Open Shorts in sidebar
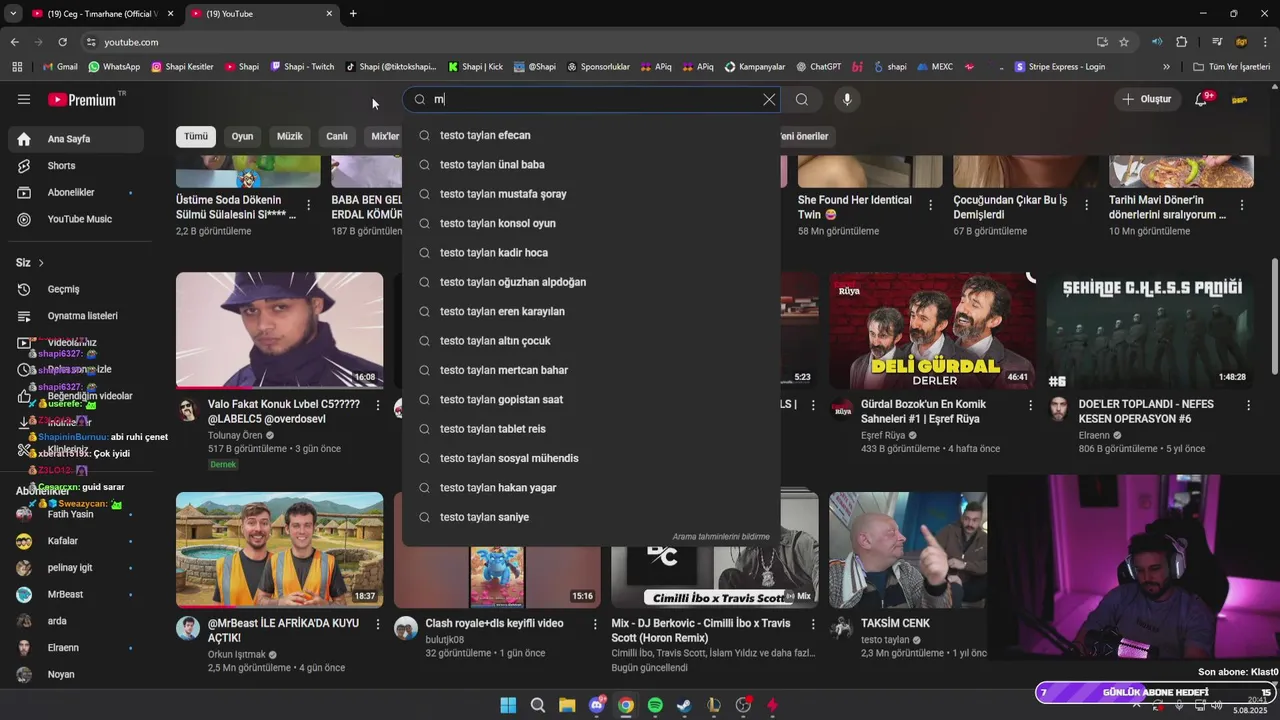 point(78,166)
